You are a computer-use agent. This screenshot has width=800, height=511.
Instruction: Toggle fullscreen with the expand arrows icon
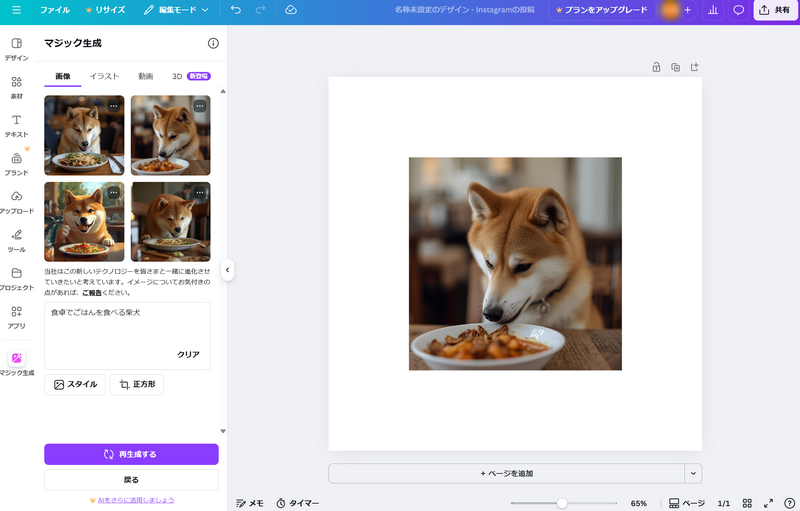[x=768, y=503]
